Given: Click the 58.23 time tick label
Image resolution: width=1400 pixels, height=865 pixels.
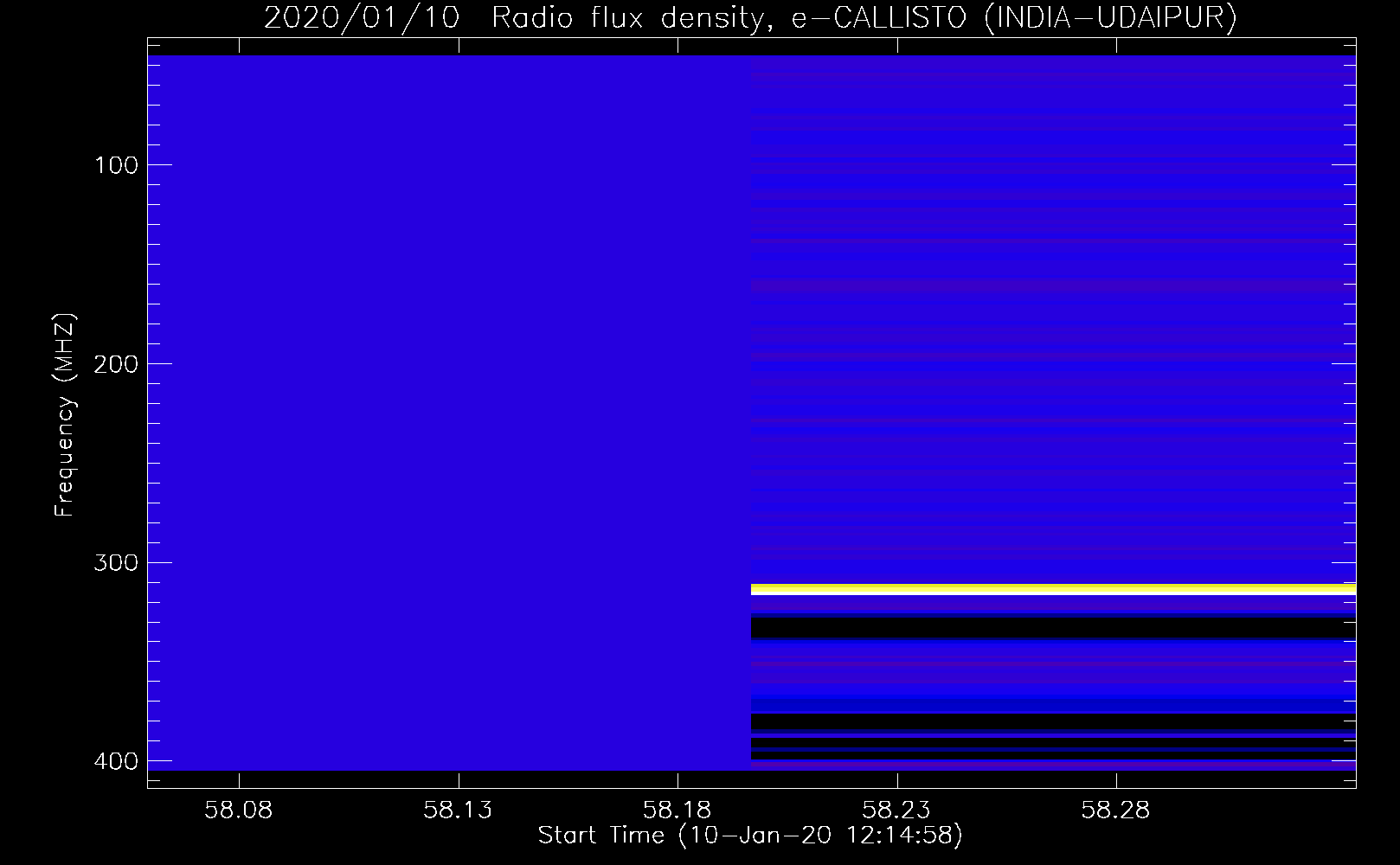Looking at the screenshot, I should click(897, 810).
